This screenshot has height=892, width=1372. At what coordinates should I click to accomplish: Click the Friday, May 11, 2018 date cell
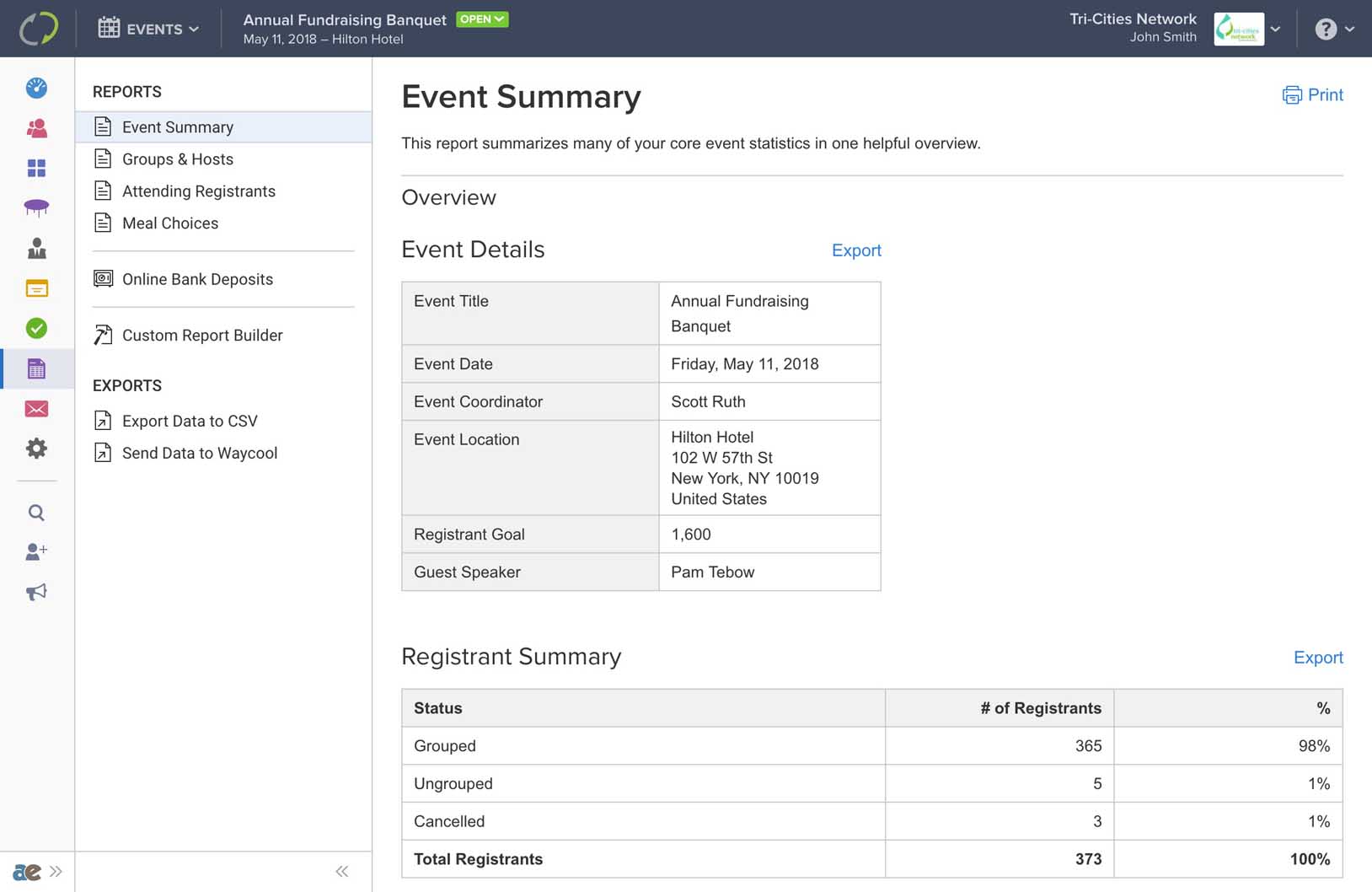click(x=769, y=363)
